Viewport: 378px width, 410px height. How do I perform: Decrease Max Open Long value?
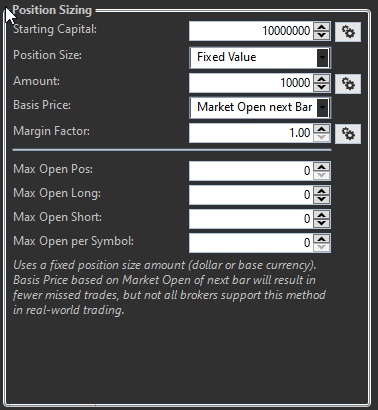[x=322, y=199]
